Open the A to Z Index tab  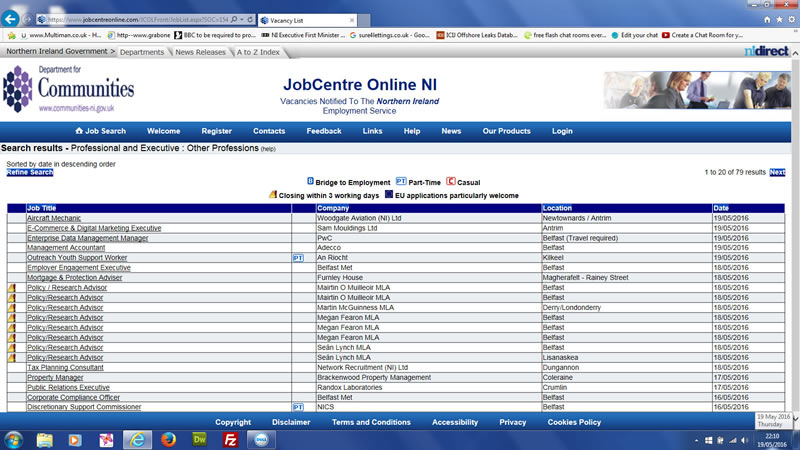coord(258,52)
